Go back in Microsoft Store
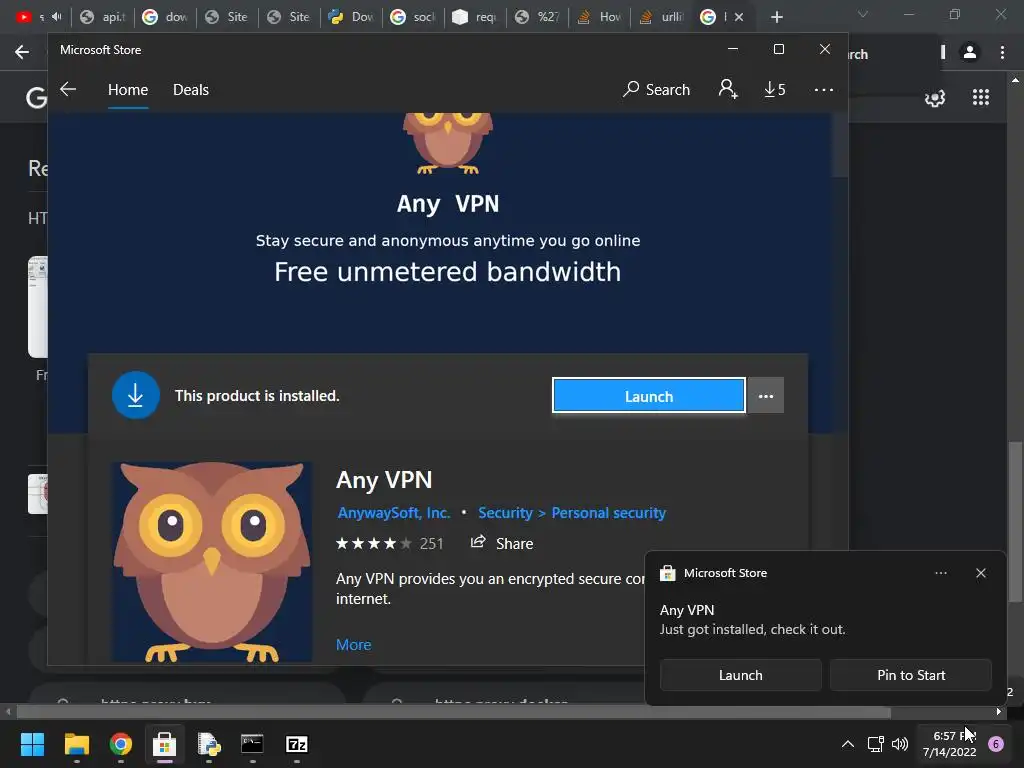The height and width of the screenshot is (768, 1024). tap(68, 89)
